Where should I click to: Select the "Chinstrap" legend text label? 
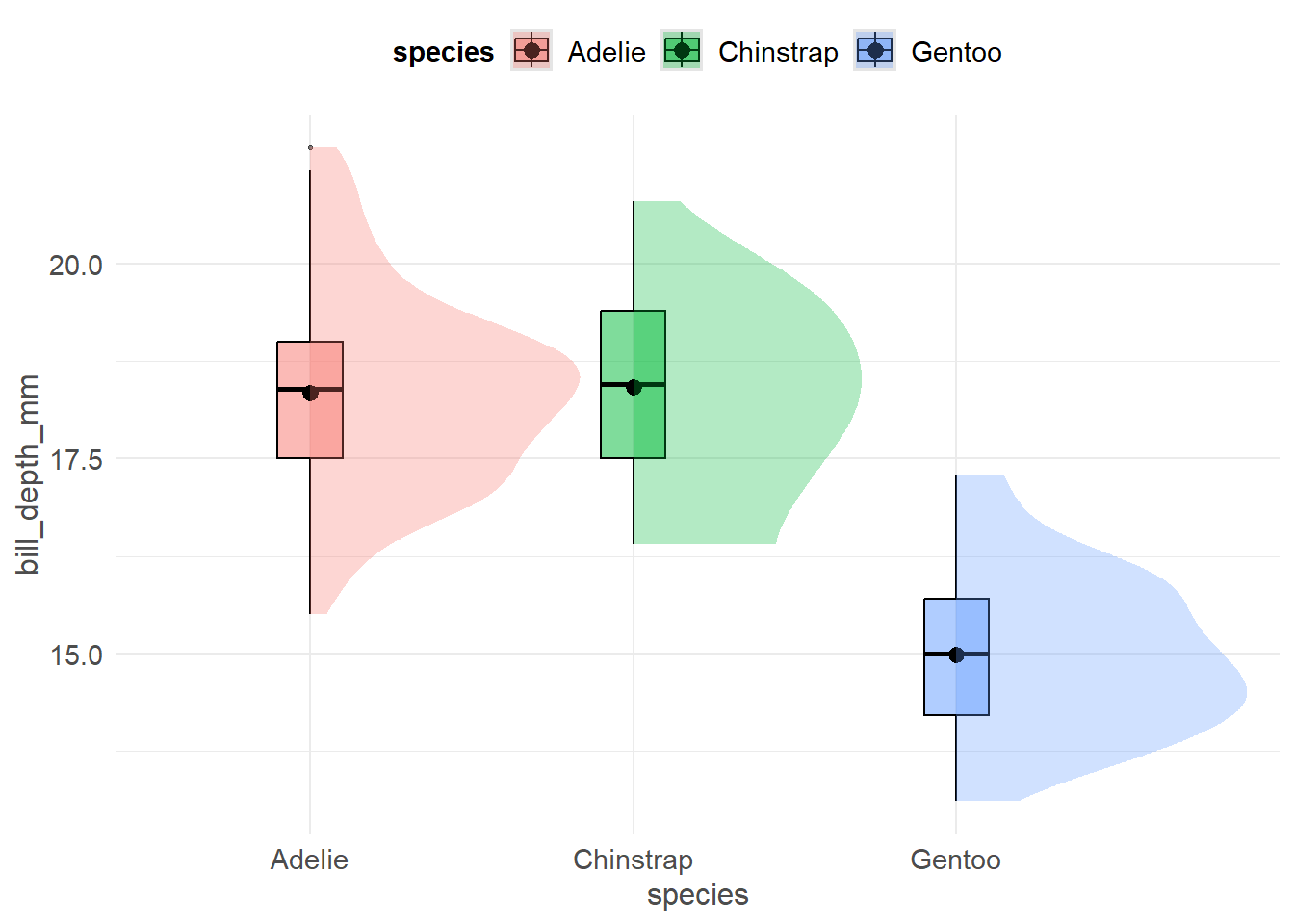778,52
